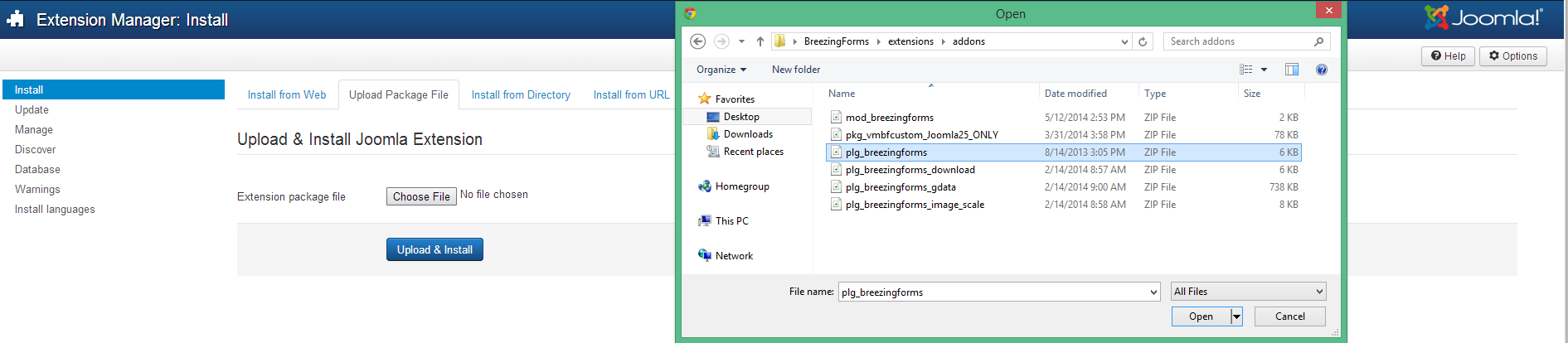Select the mod_breezingforms file name
Screen dimensions: 1568x343
(x=890, y=118)
